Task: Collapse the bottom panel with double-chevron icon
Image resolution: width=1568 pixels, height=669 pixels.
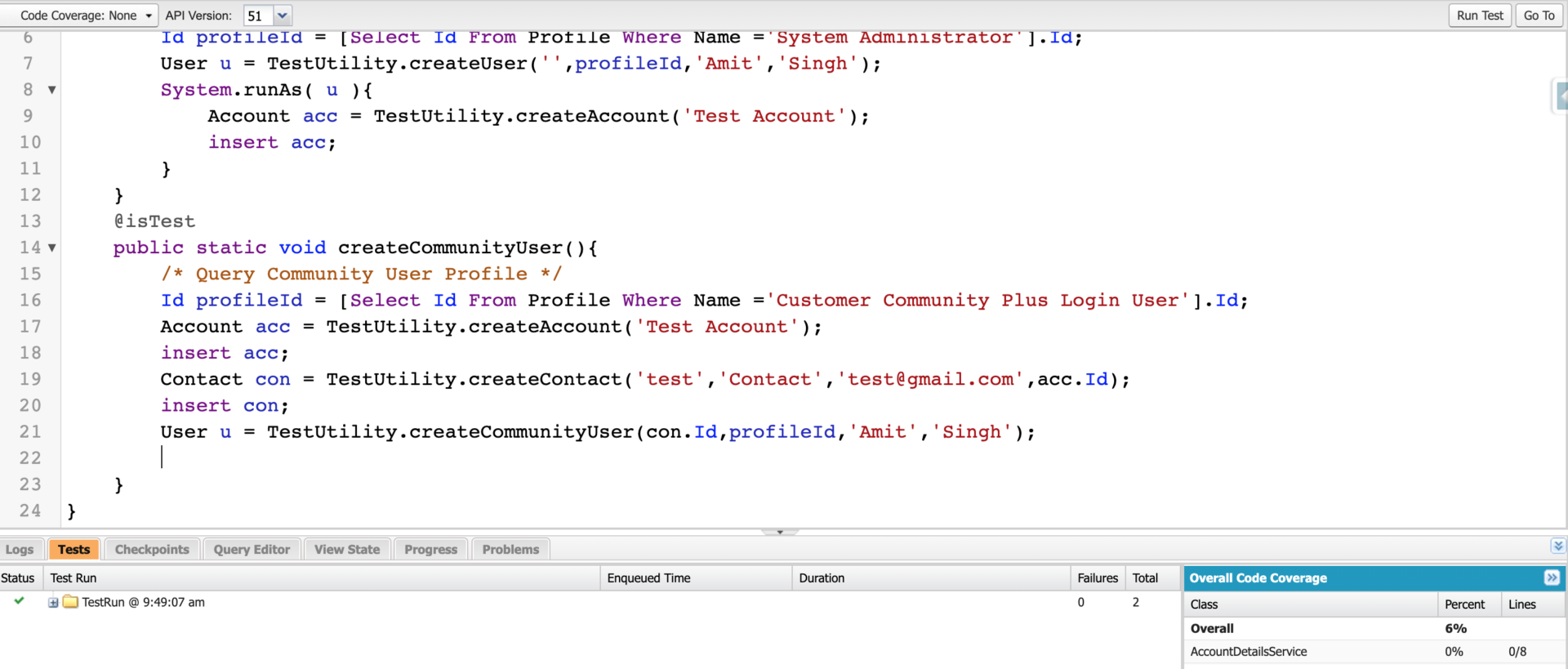Action: click(x=1558, y=546)
